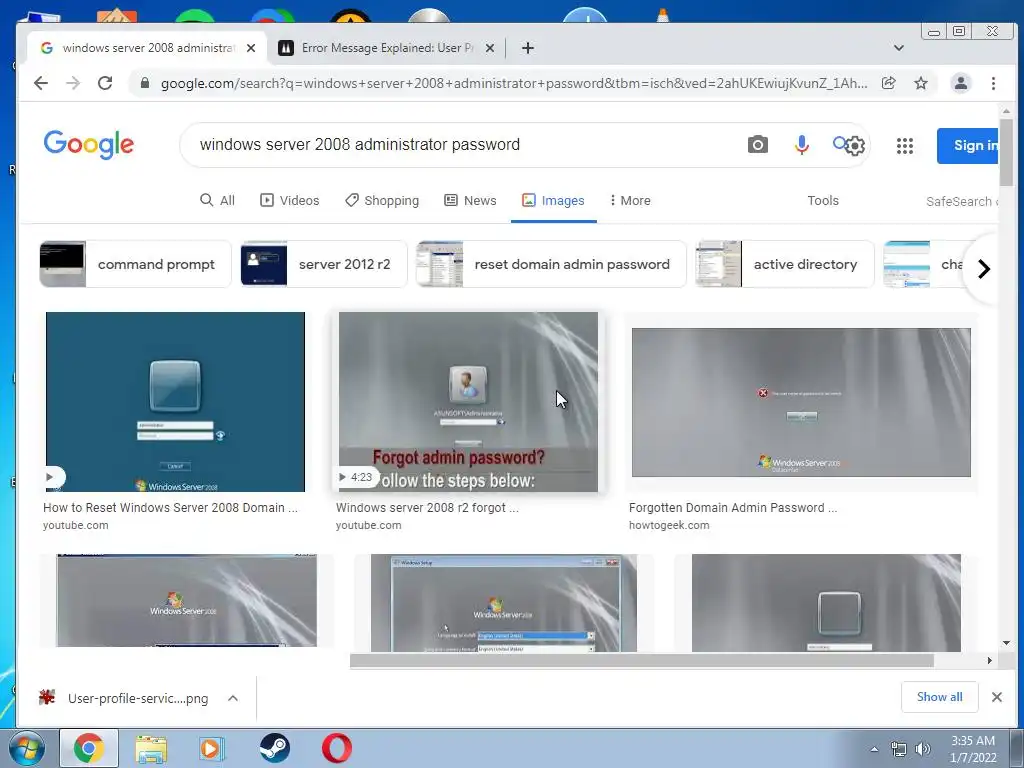Screen dimensions: 1024x768
Task: Expand the download item options chevron
Action: click(x=232, y=698)
